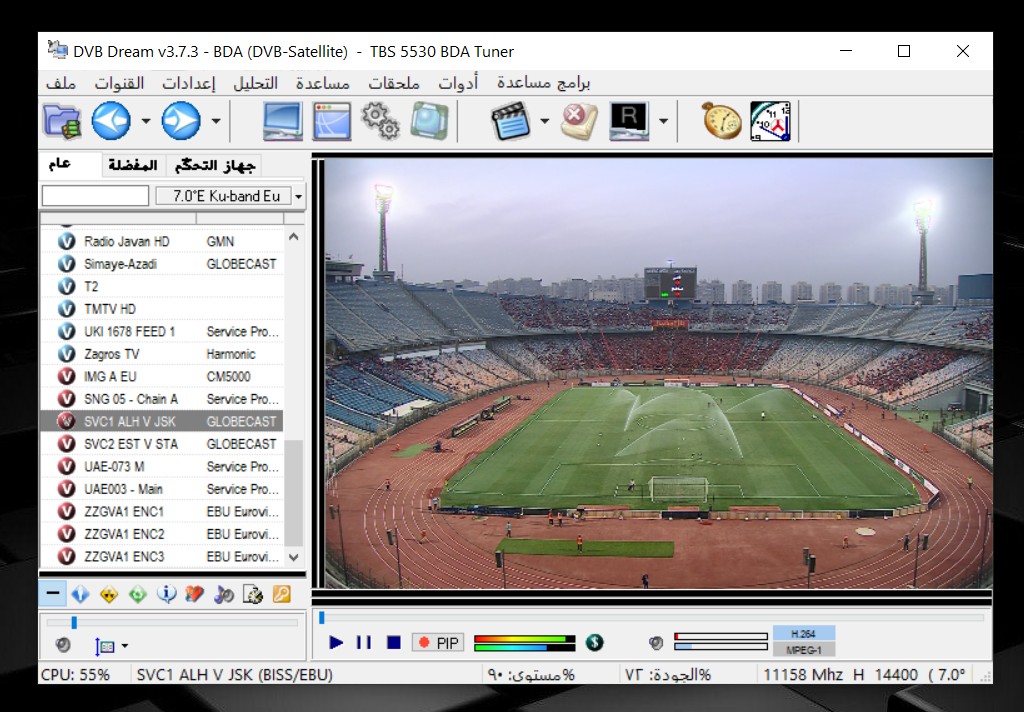The height and width of the screenshot is (712, 1024).
Task: Open the القنوات (Channels) menu
Action: [120, 83]
